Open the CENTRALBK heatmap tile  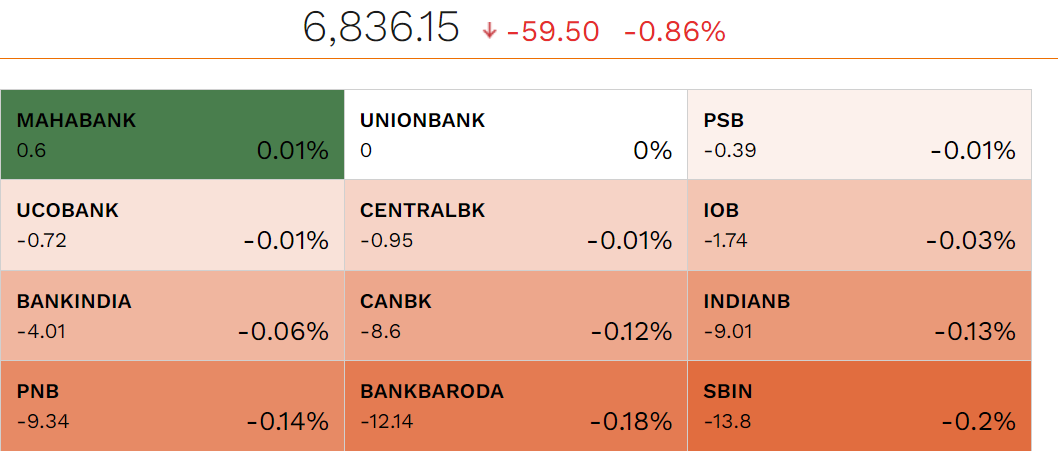[x=515, y=225]
